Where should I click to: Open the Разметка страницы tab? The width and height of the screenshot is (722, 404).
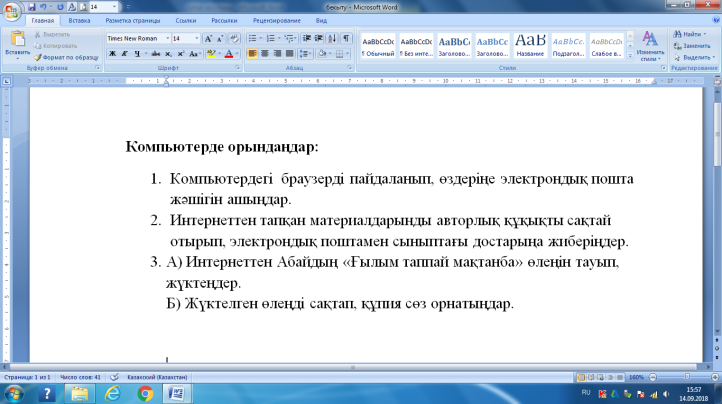pos(133,21)
